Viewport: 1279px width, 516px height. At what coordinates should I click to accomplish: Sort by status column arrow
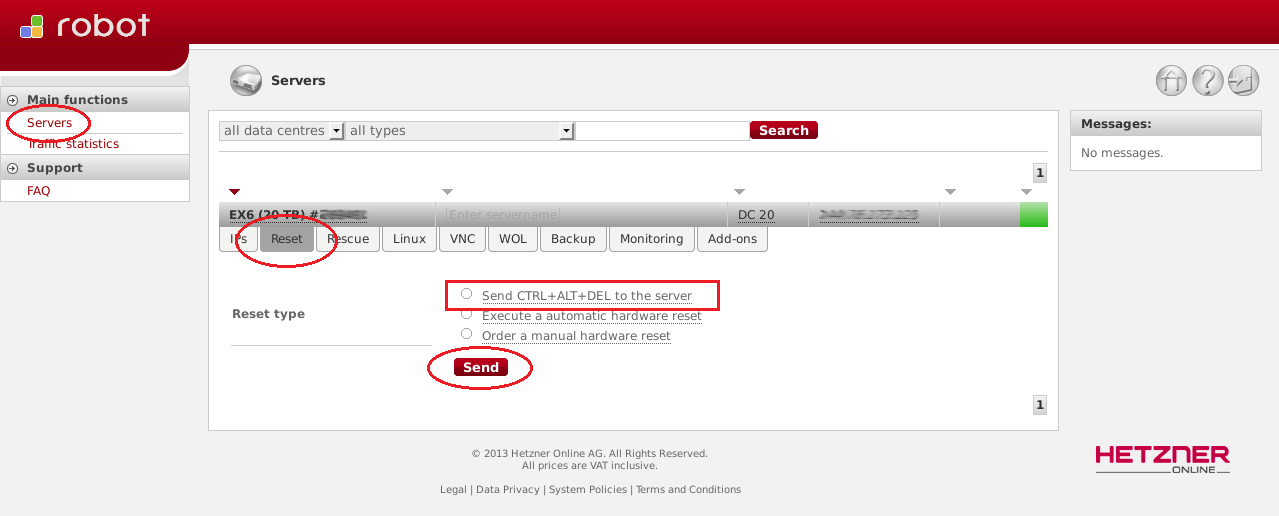coord(1026,191)
